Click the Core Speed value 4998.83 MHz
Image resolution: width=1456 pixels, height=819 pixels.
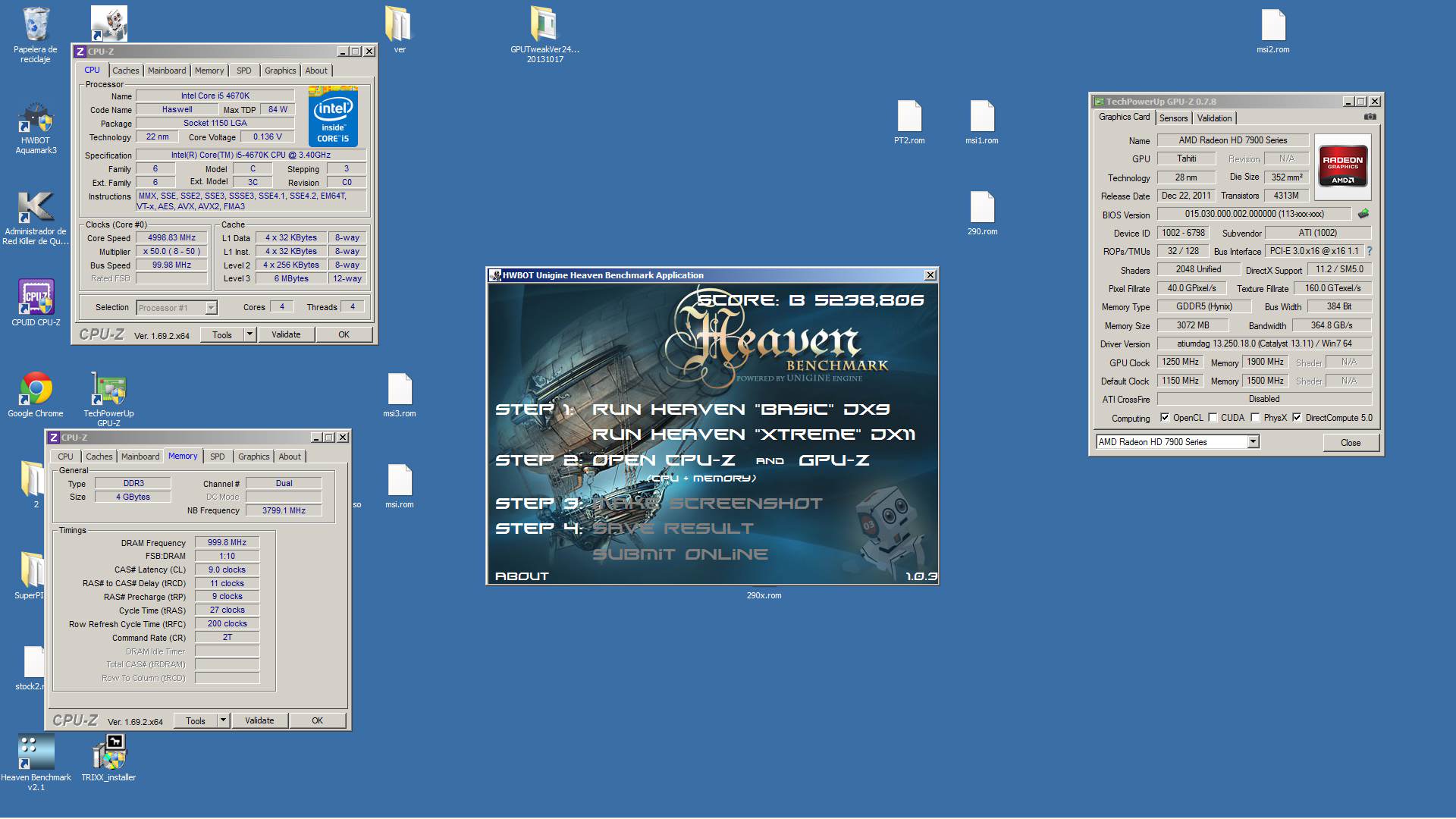pyautogui.click(x=171, y=238)
